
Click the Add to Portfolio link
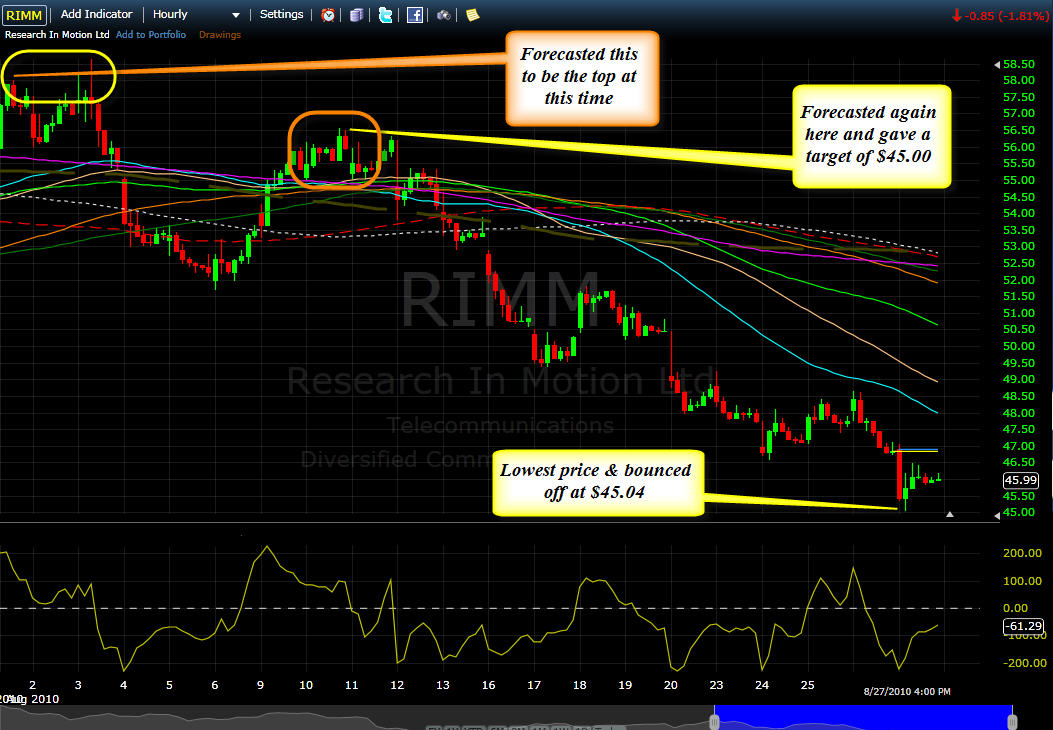coord(150,35)
